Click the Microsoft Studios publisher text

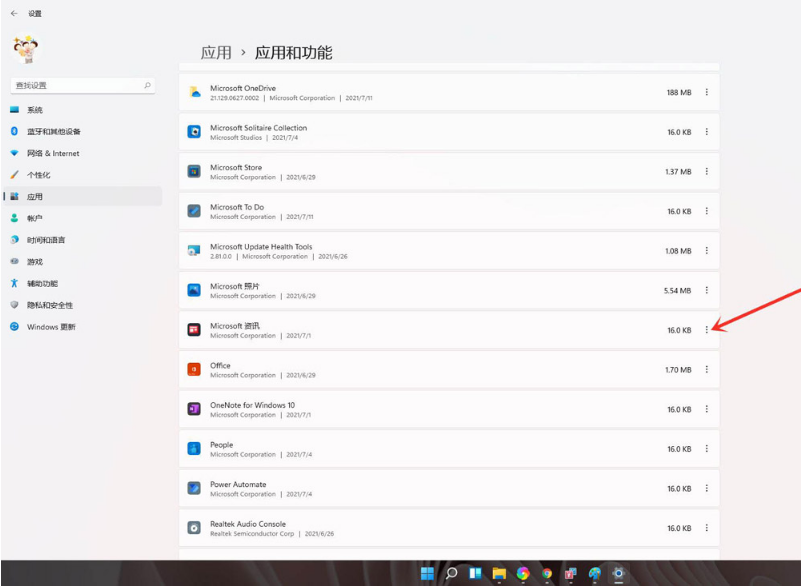tap(236, 138)
